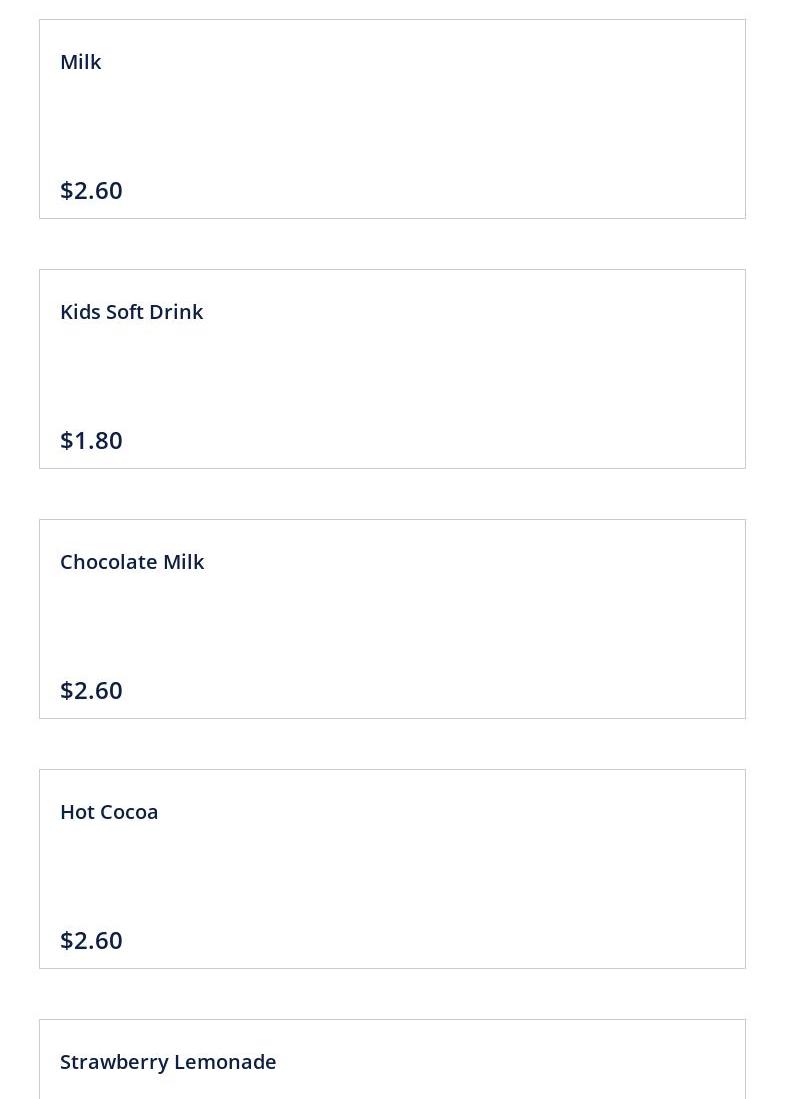The image size is (785, 1099).
Task: Click right side of the Milk card
Action: [x=631, y=119]
